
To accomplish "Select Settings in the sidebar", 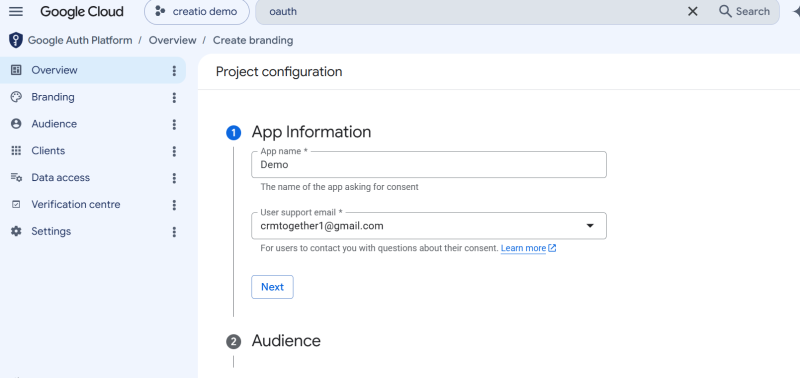I will coord(93,232).
